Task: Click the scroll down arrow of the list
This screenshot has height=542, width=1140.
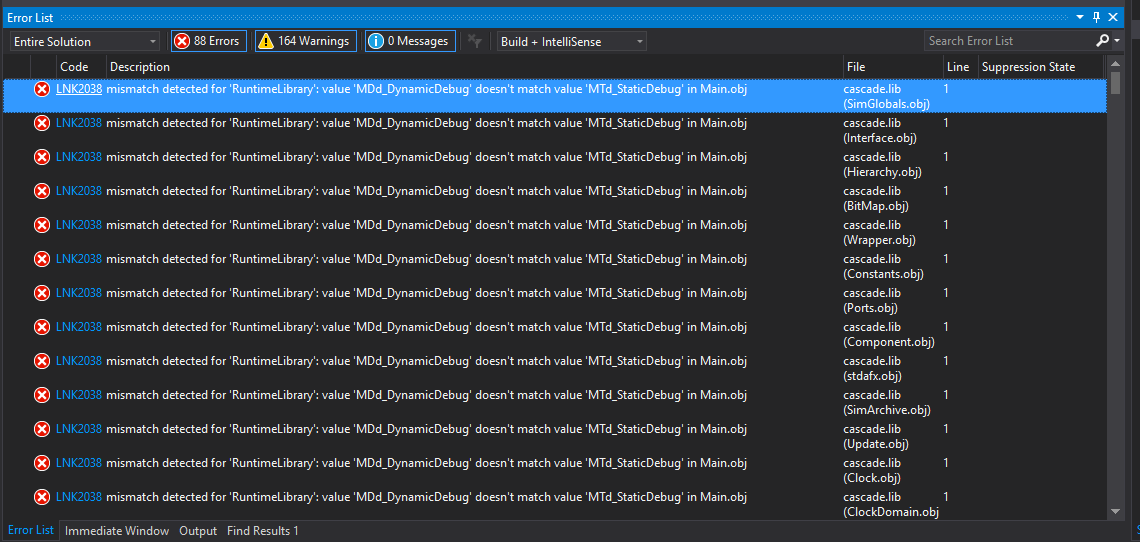Action: coord(1115,511)
